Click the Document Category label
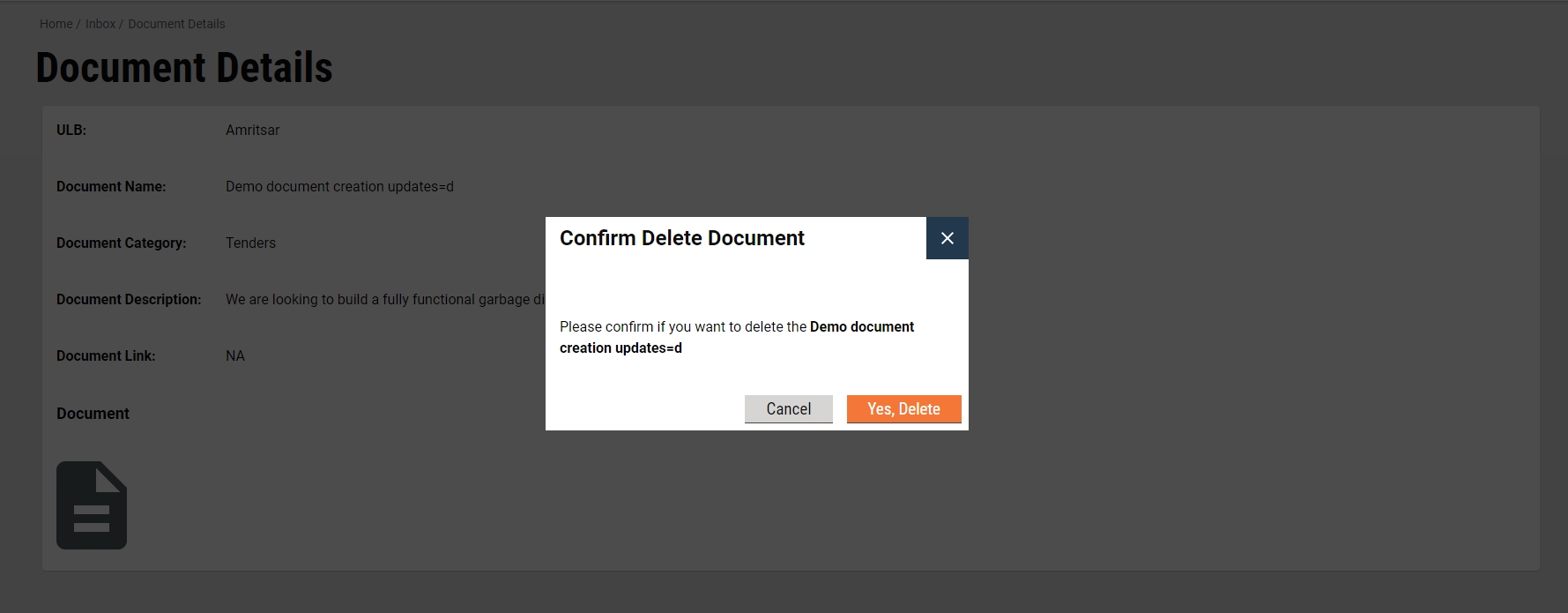 point(121,243)
